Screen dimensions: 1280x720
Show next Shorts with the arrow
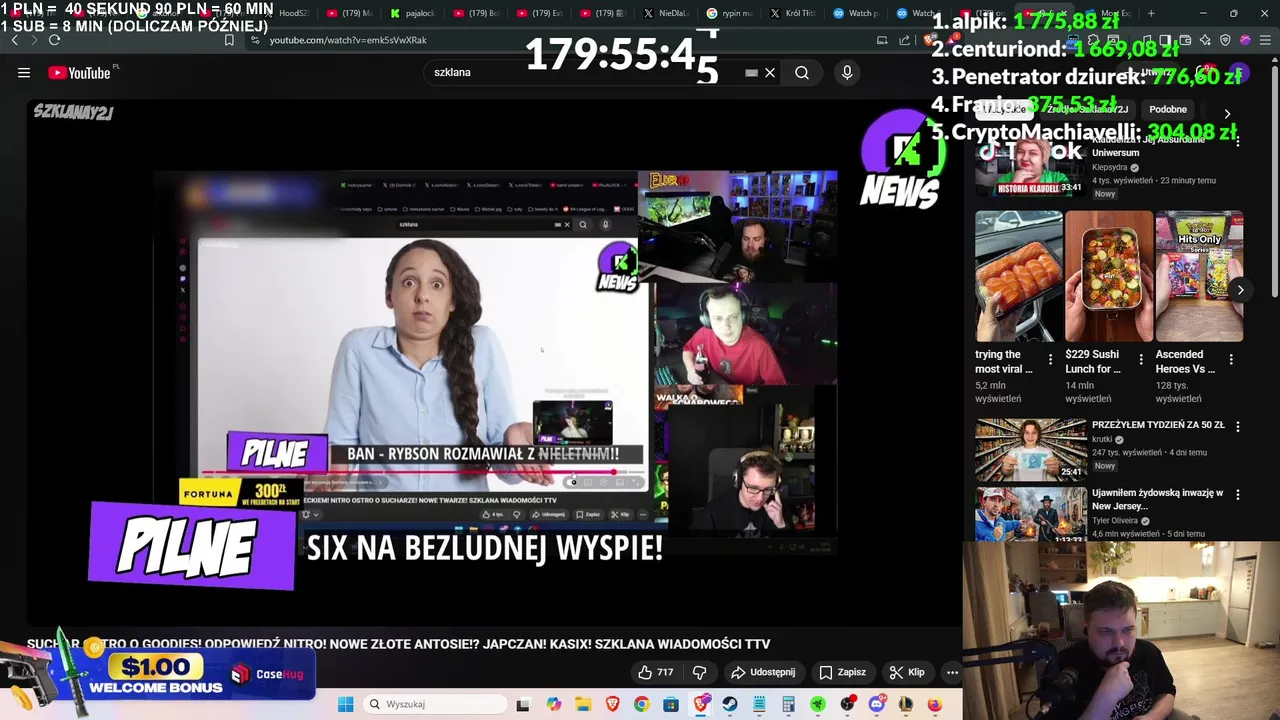tap(1240, 290)
